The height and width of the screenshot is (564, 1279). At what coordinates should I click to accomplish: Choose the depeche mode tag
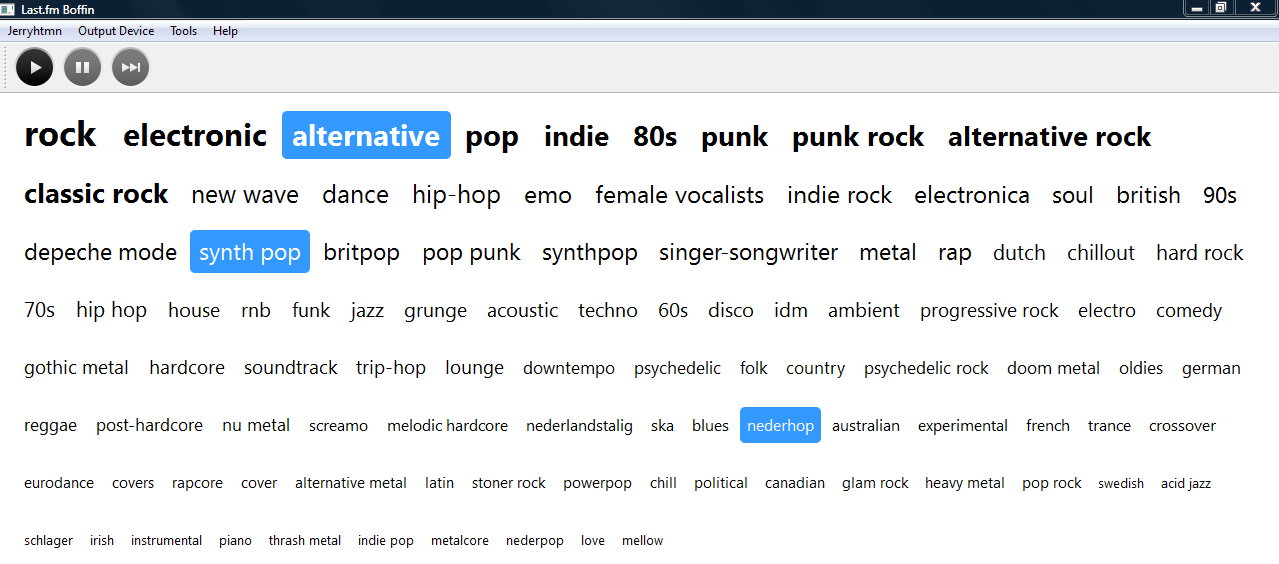100,253
